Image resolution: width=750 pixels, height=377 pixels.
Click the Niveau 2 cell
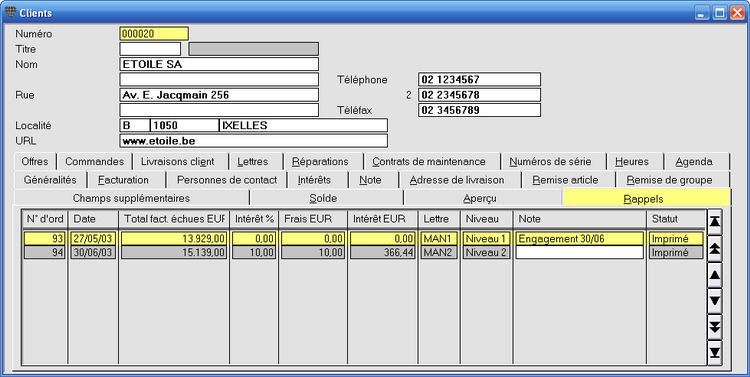486,253
